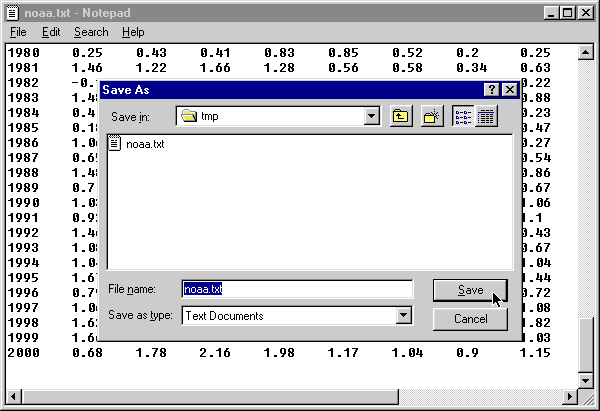Open the File menu
Viewport: 600px width, 411px height.
coord(18,32)
